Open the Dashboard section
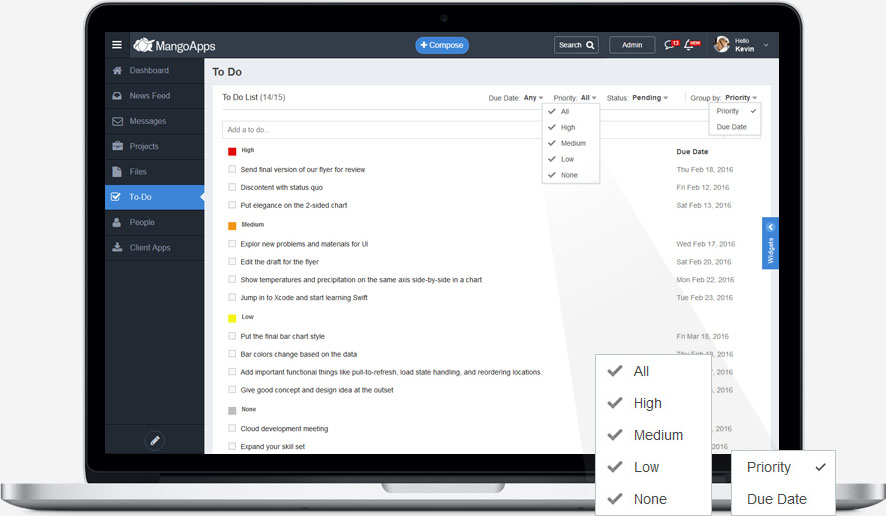 154,71
